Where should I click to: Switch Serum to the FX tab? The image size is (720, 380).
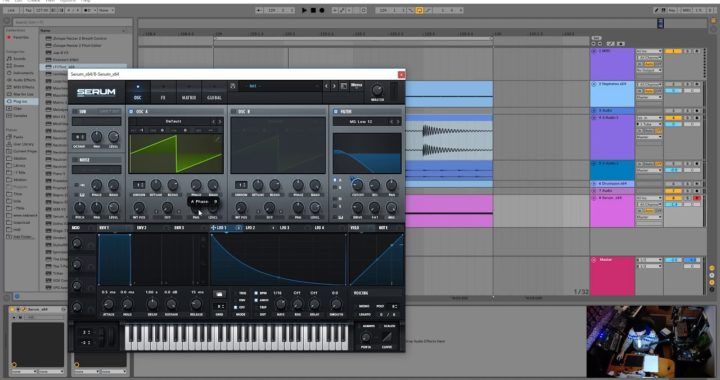163,92
